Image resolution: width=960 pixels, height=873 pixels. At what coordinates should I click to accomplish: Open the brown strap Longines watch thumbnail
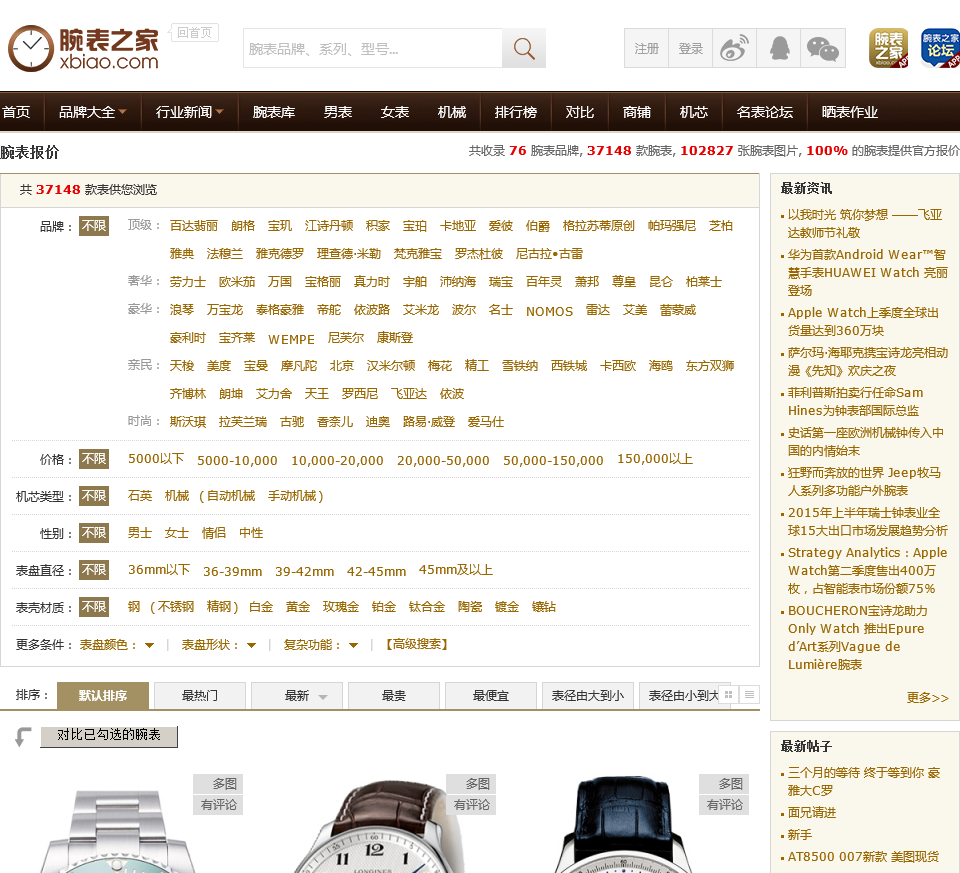377,826
